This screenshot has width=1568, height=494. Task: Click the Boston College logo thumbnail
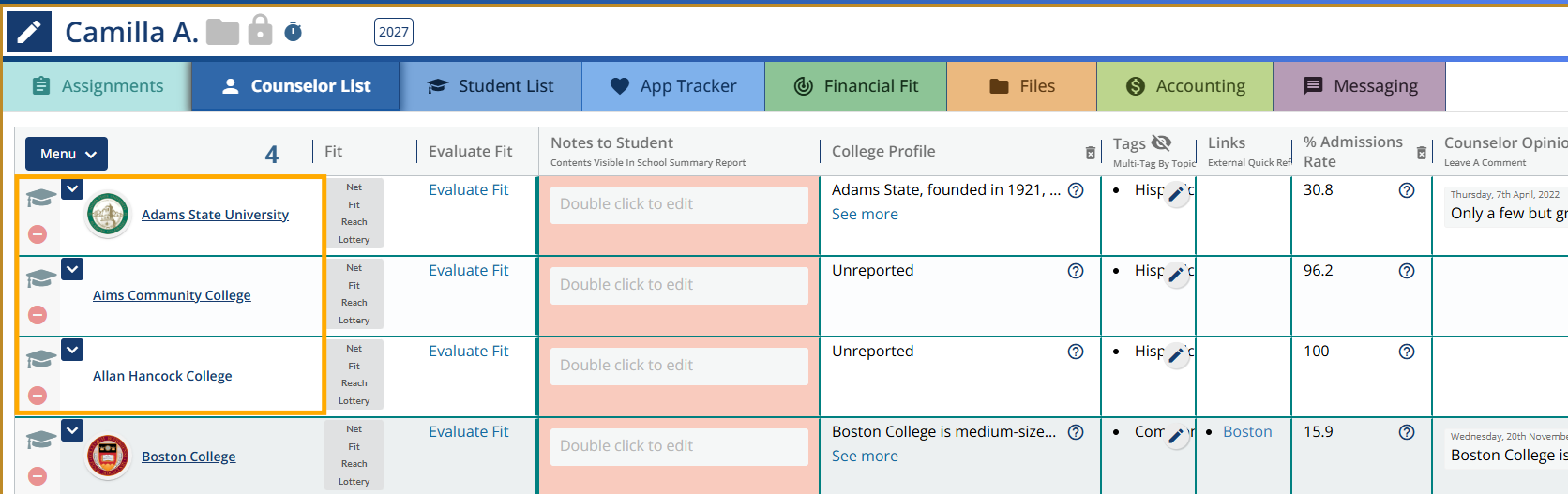pyautogui.click(x=108, y=457)
